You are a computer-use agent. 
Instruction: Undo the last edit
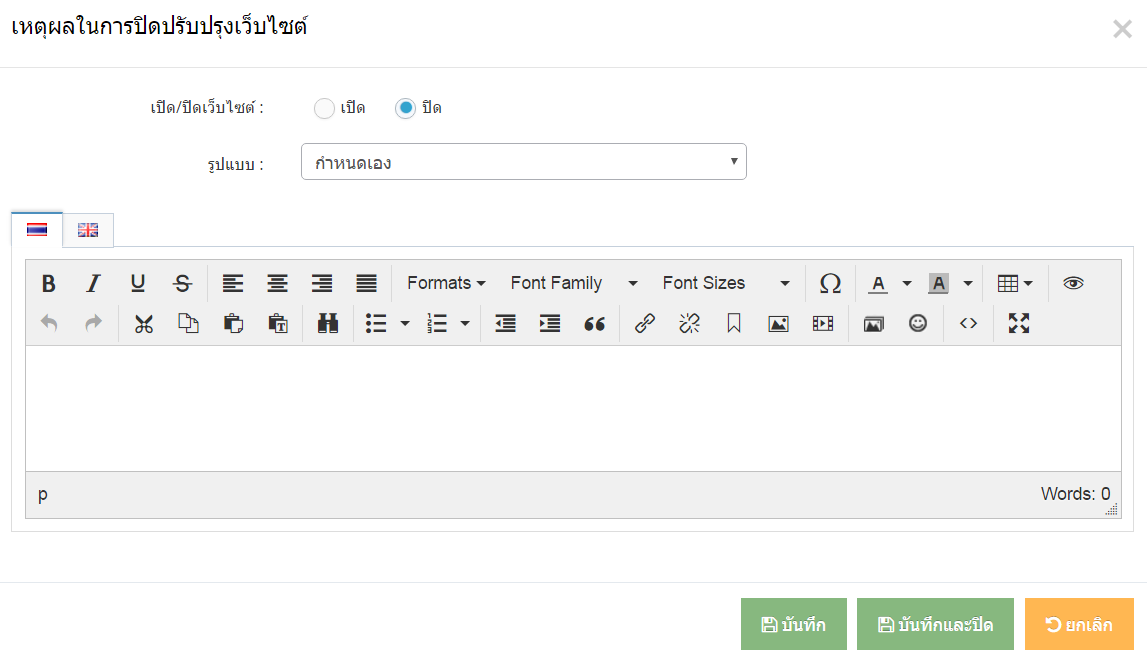[49, 323]
